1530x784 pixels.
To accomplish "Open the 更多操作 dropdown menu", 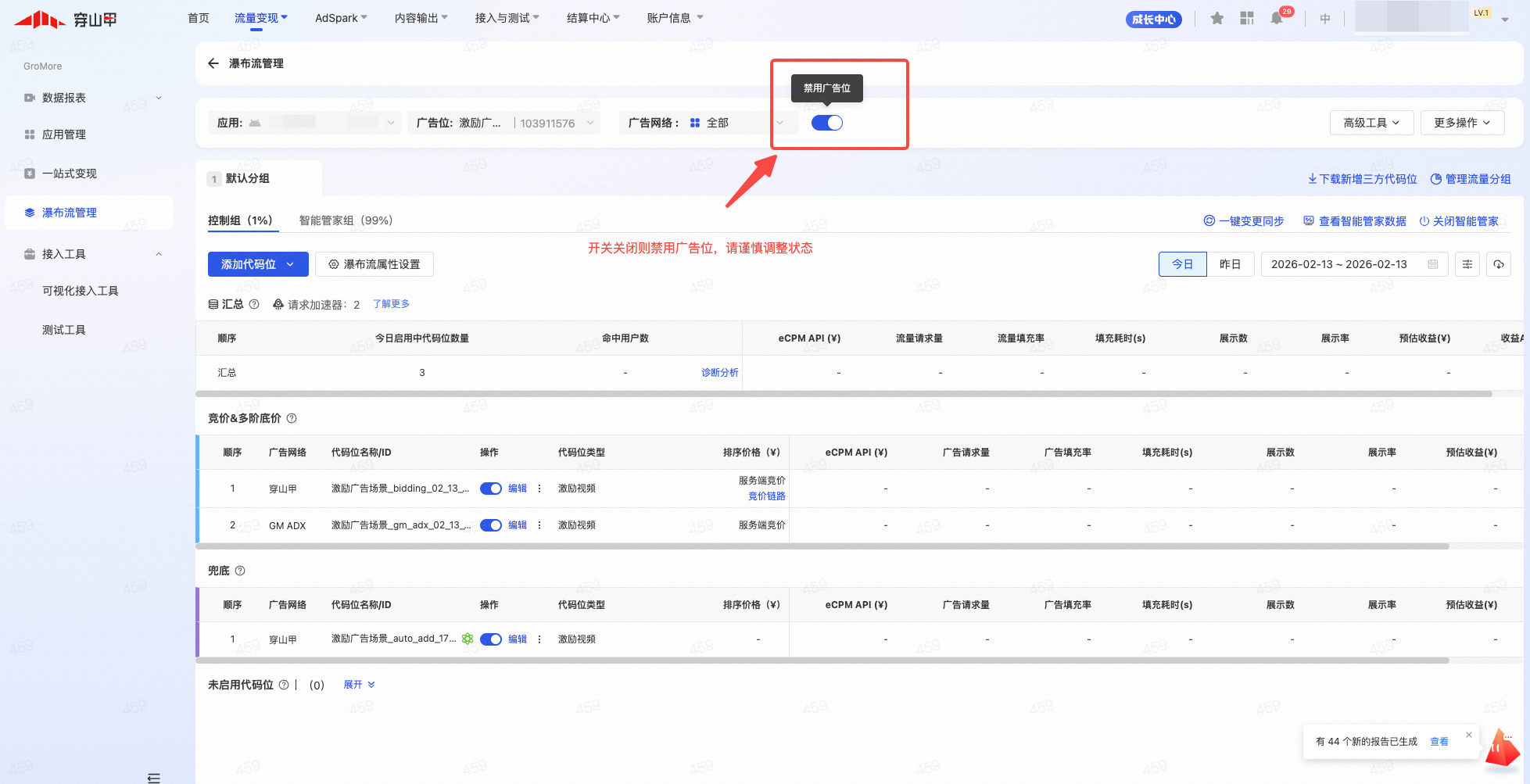I will pyautogui.click(x=1462, y=123).
